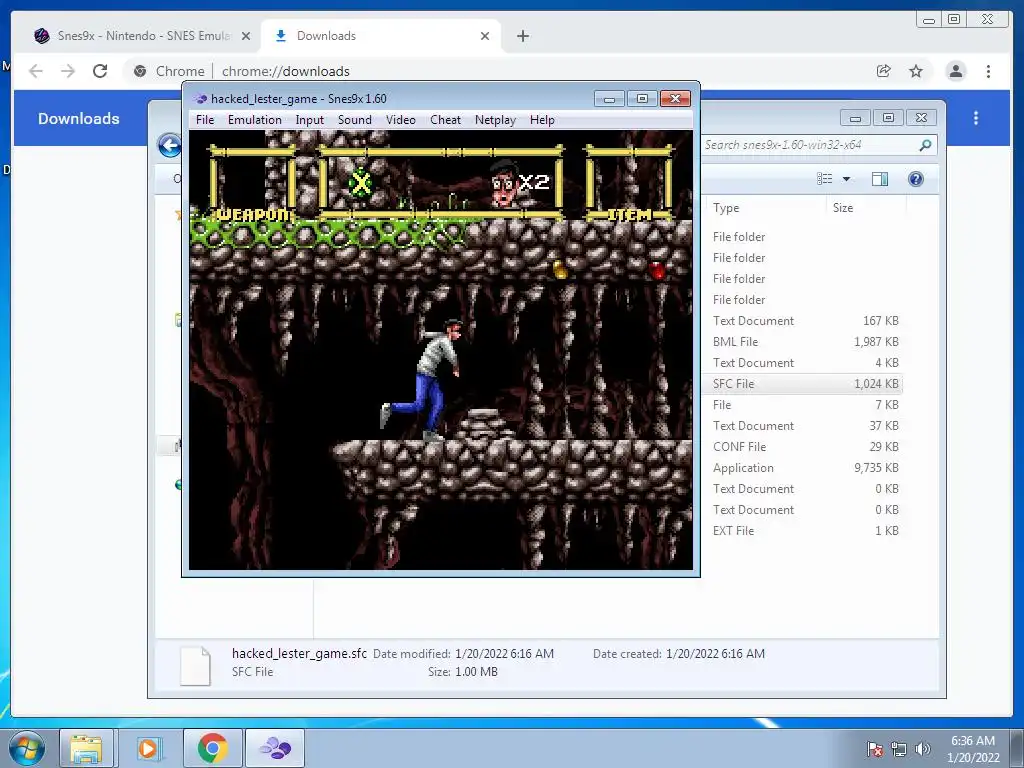This screenshot has width=1024, height=768.
Task: Select the Text Document row of 167 KB
Action: pyautogui.click(x=805, y=321)
